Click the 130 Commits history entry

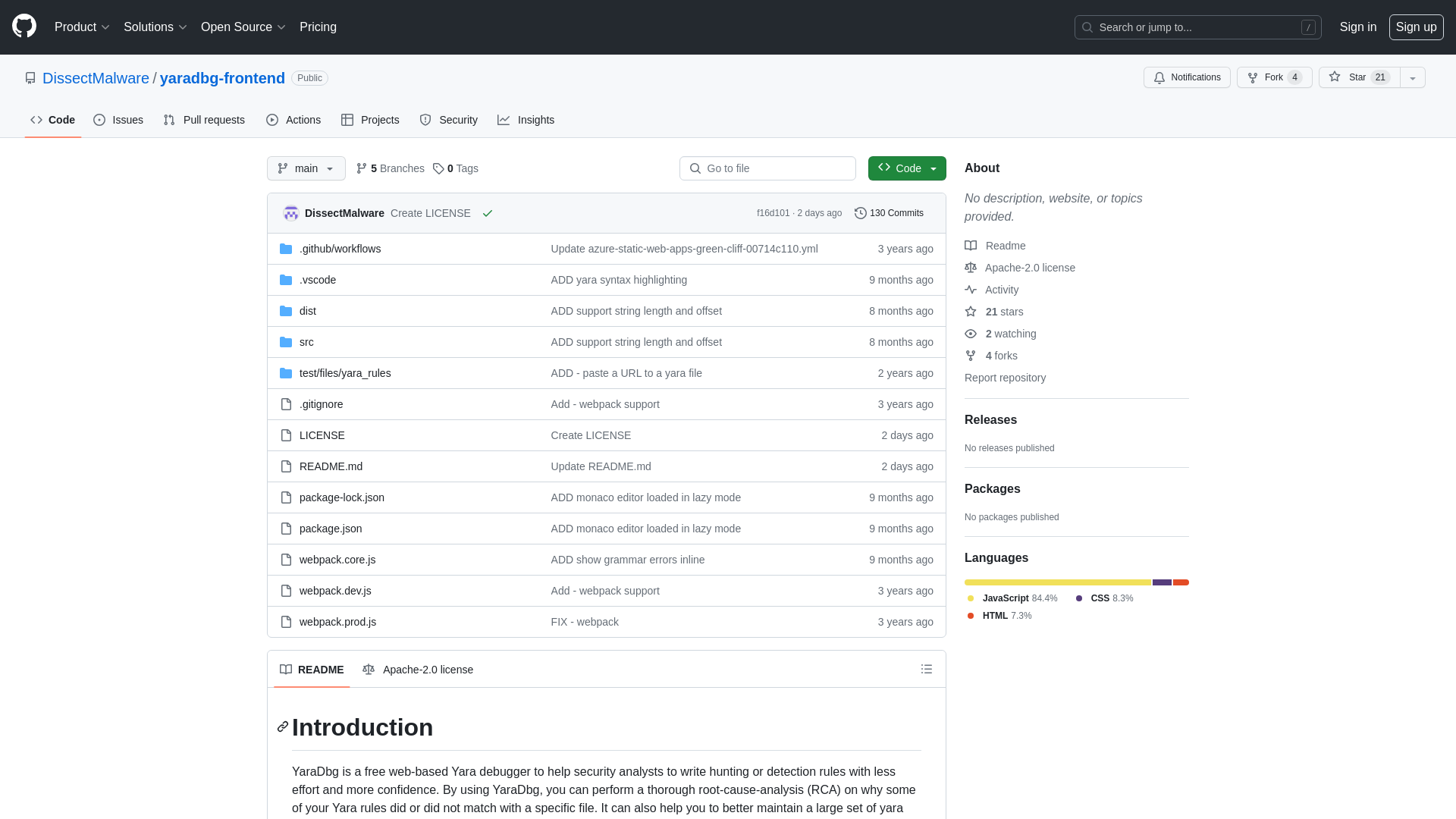click(888, 213)
